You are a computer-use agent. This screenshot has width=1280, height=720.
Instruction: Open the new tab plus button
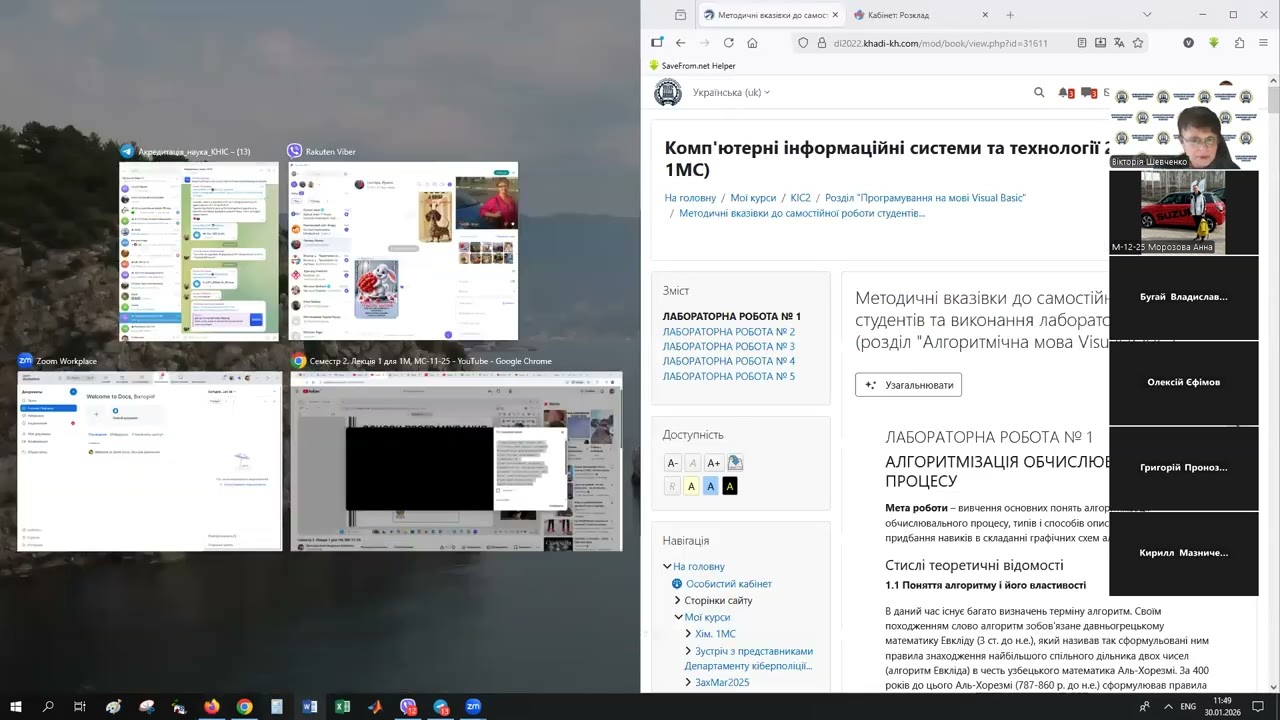pos(1010,15)
